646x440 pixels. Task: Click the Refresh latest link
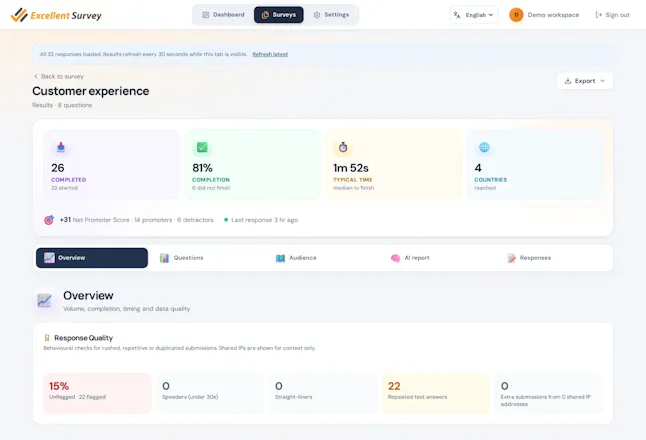(270, 54)
